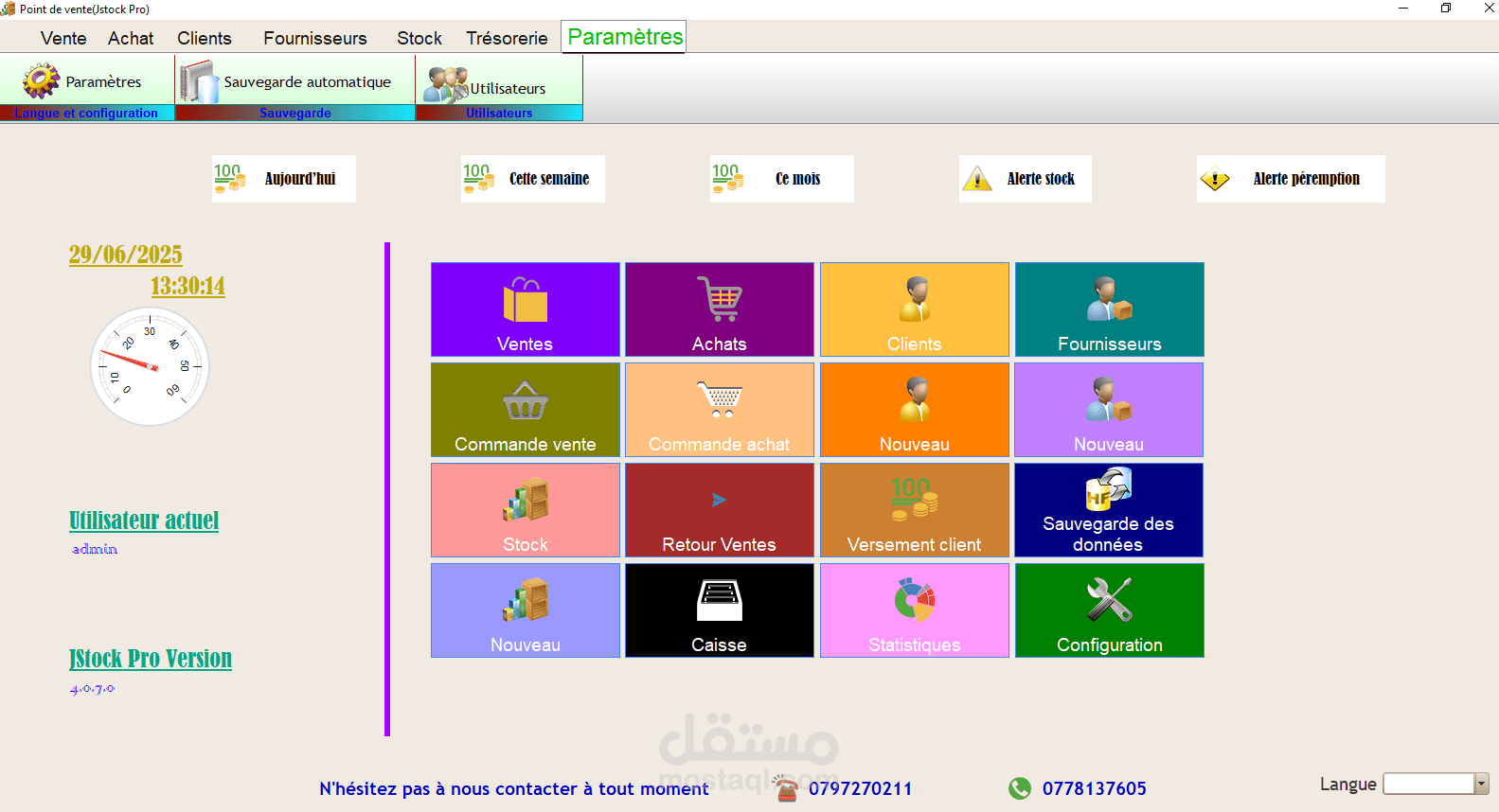Screen dimensions: 1499x812
Task: Expand the Langue dropdown
Action: [1481, 784]
